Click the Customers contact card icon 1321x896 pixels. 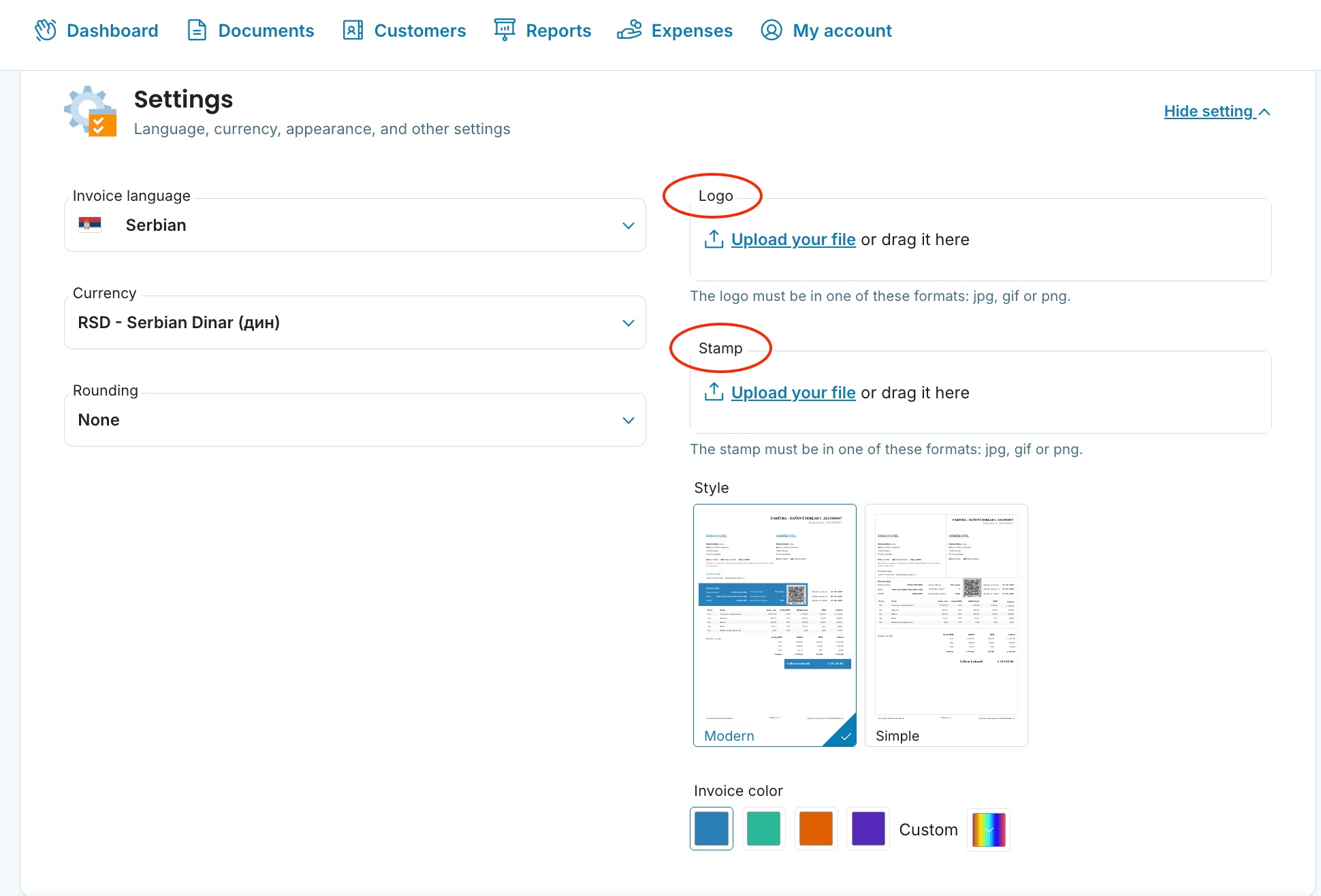(x=353, y=31)
